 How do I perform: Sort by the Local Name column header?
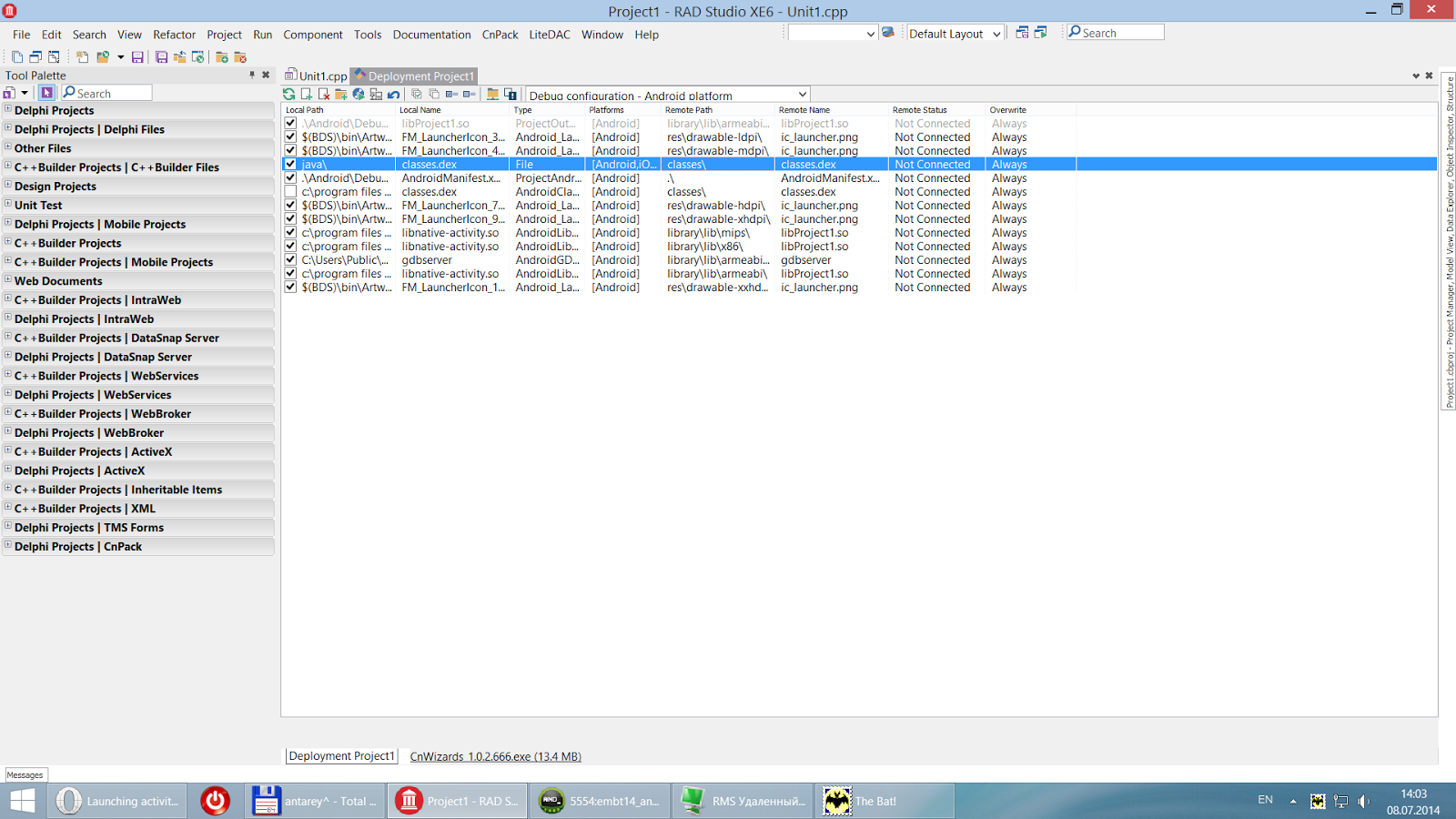[452, 110]
